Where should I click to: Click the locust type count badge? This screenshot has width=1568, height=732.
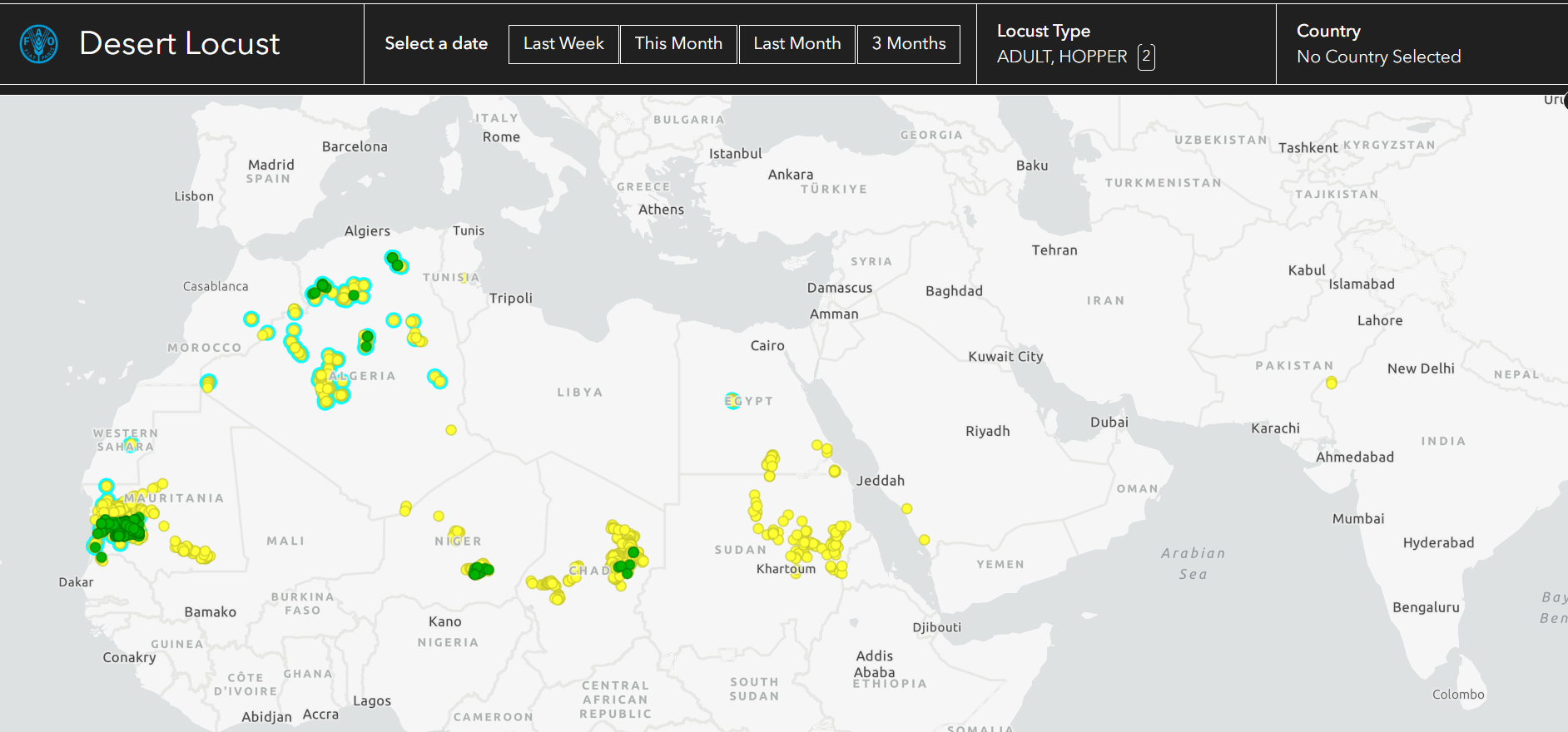pos(1146,57)
